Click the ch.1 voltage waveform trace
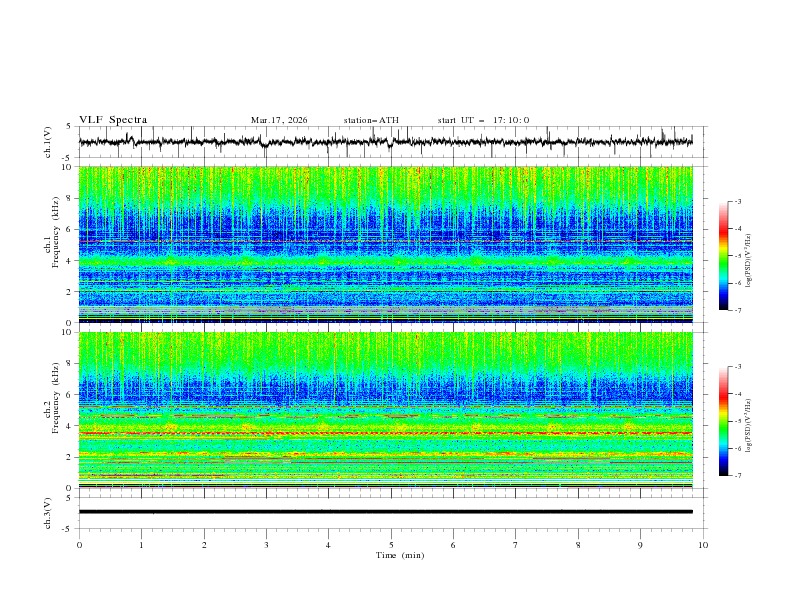Image resolution: width=792 pixels, height=612 pixels. pyautogui.click(x=385, y=142)
